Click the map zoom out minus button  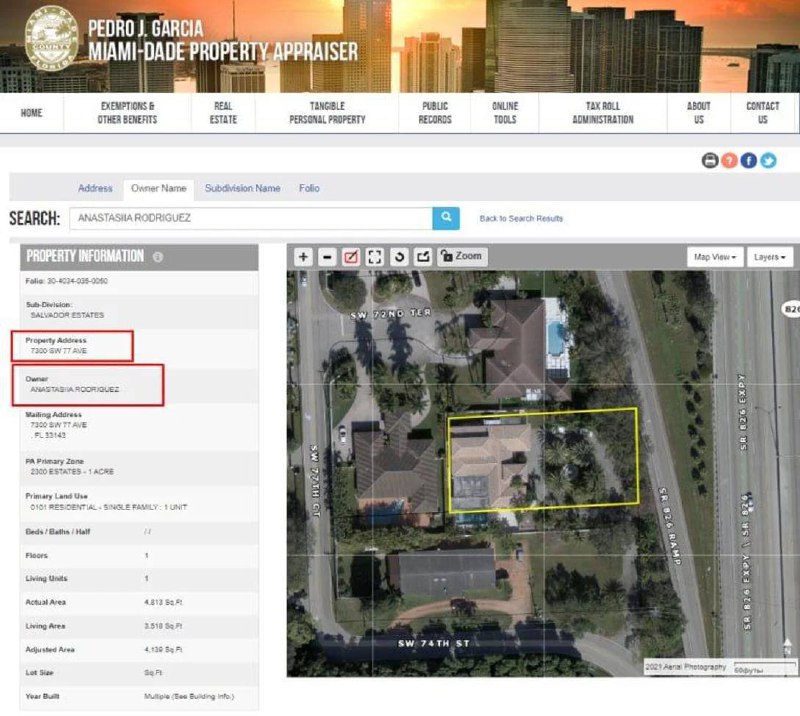pos(327,257)
